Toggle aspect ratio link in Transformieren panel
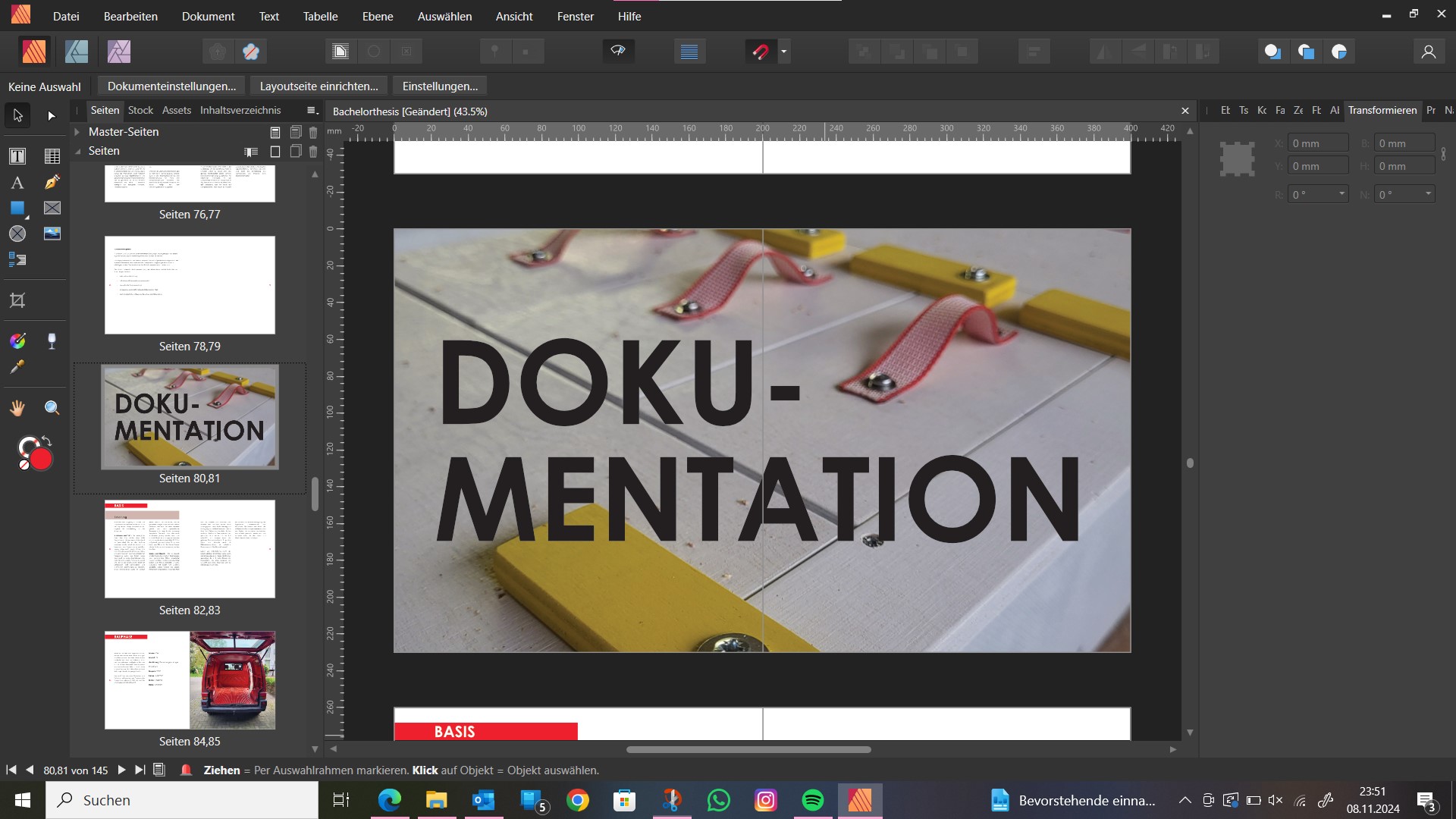The width and height of the screenshot is (1456, 819). 1443,154
